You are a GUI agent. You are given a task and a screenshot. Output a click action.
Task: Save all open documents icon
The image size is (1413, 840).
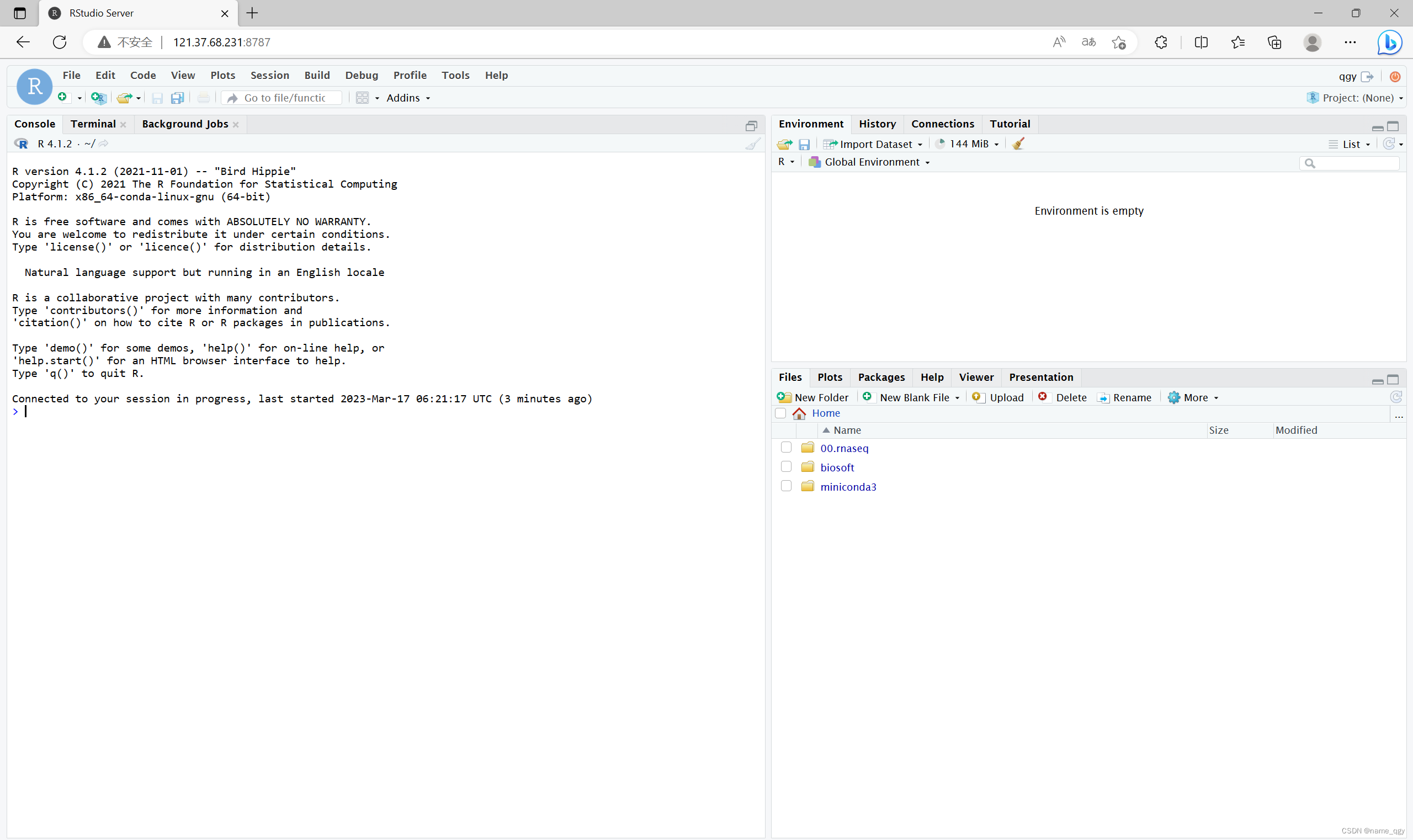click(178, 98)
